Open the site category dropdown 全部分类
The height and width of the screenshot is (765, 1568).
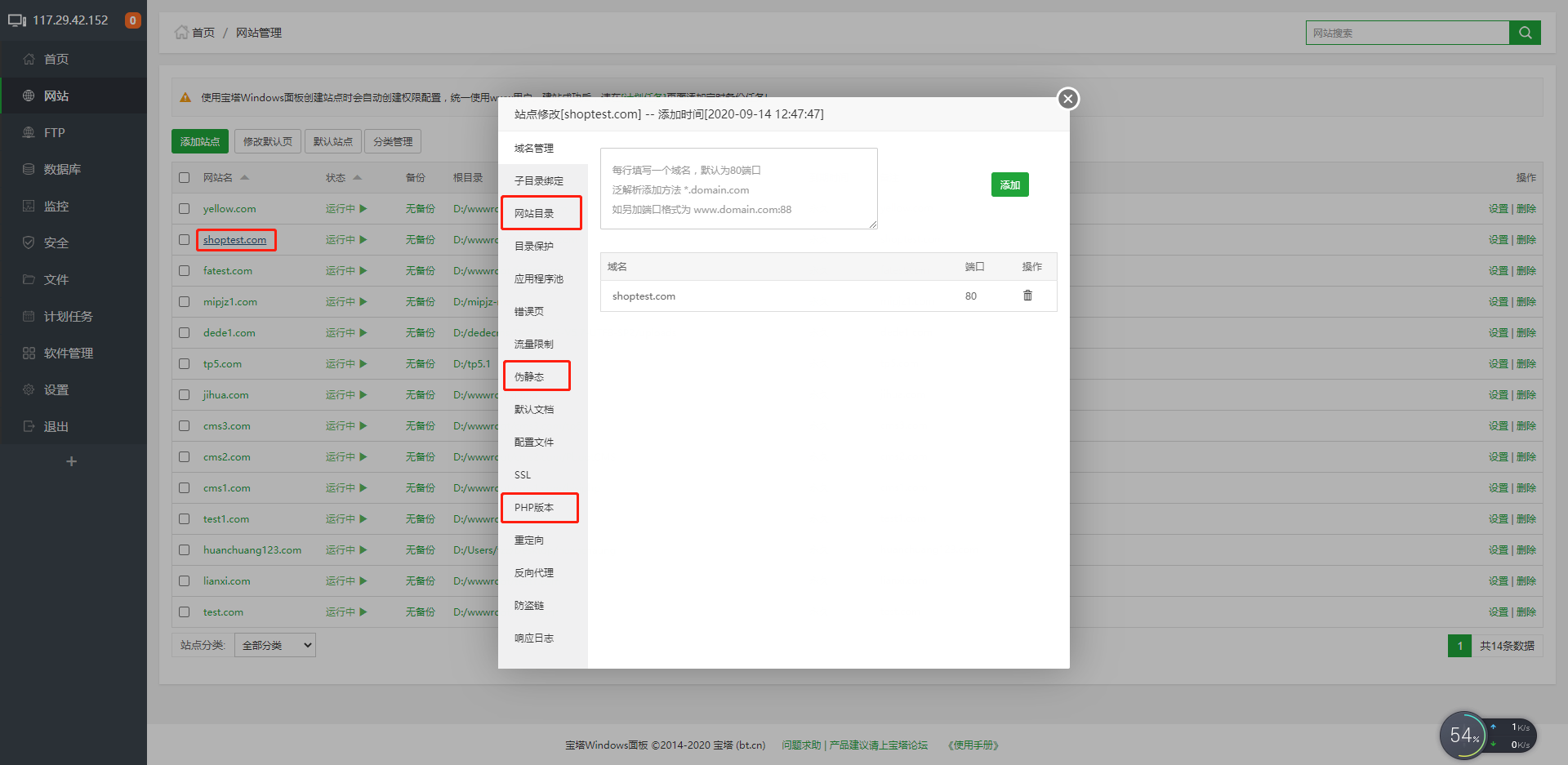[x=275, y=645]
